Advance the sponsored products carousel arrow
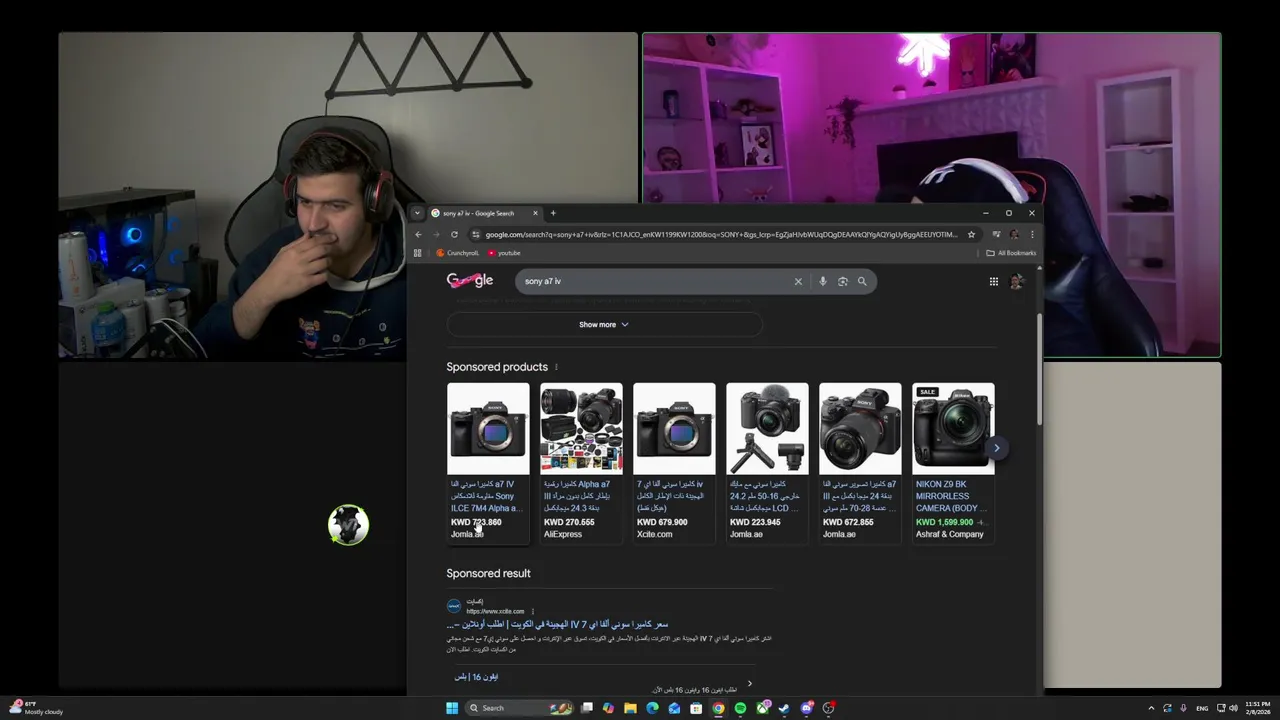The height and width of the screenshot is (720, 1280). (996, 448)
